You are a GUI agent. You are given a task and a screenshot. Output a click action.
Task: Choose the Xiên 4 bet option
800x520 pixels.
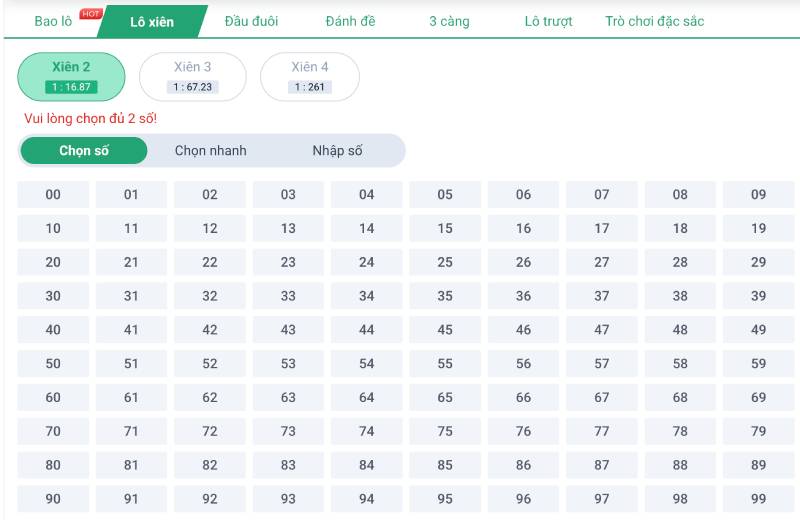310,76
